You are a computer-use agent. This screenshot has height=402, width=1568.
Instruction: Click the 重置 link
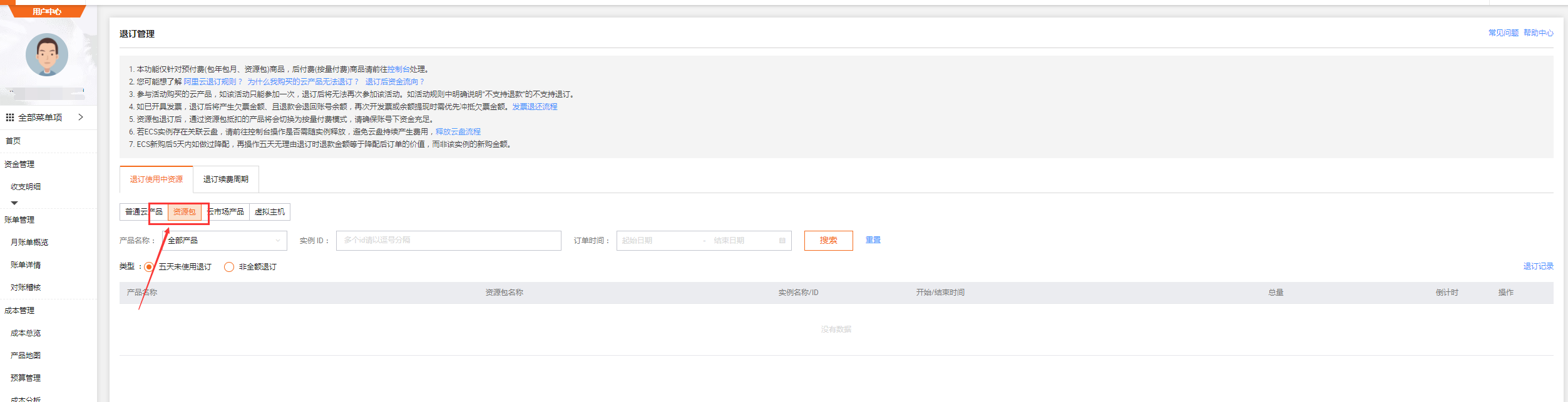(873, 240)
